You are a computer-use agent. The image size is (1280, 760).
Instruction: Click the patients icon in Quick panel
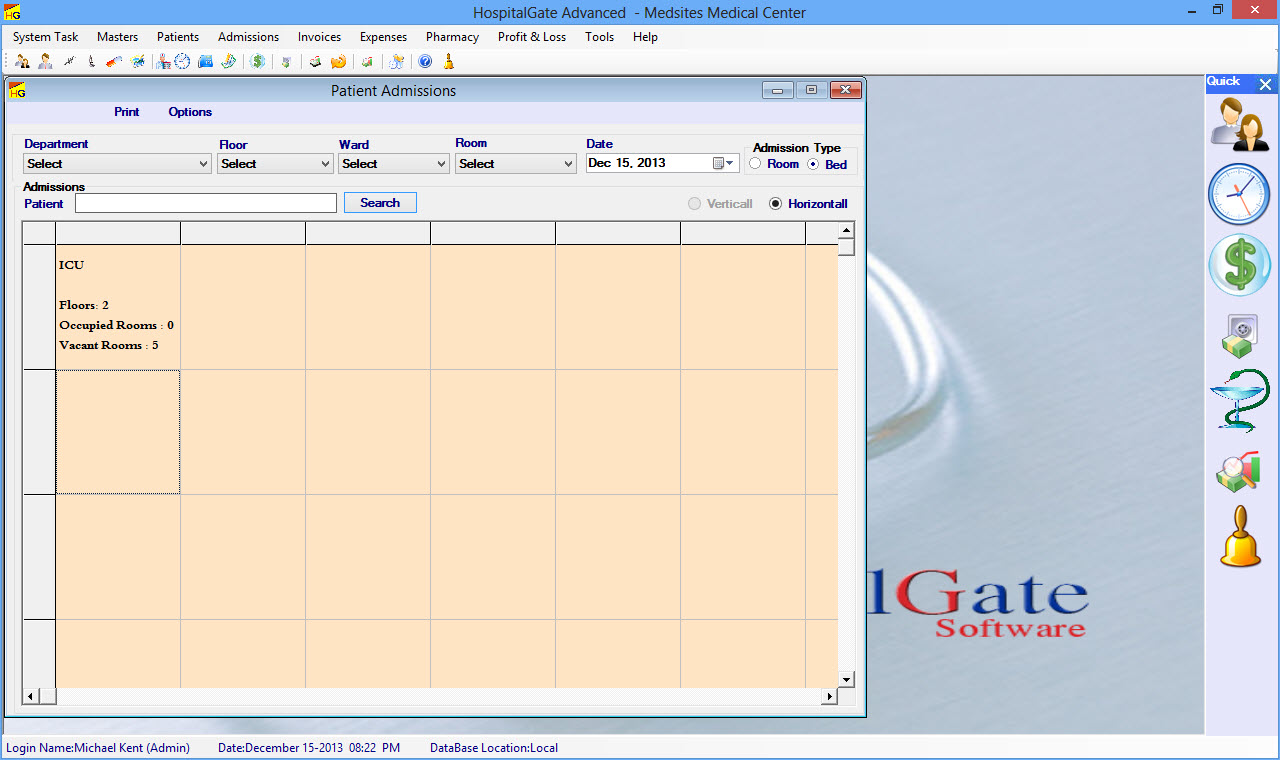[1240, 124]
